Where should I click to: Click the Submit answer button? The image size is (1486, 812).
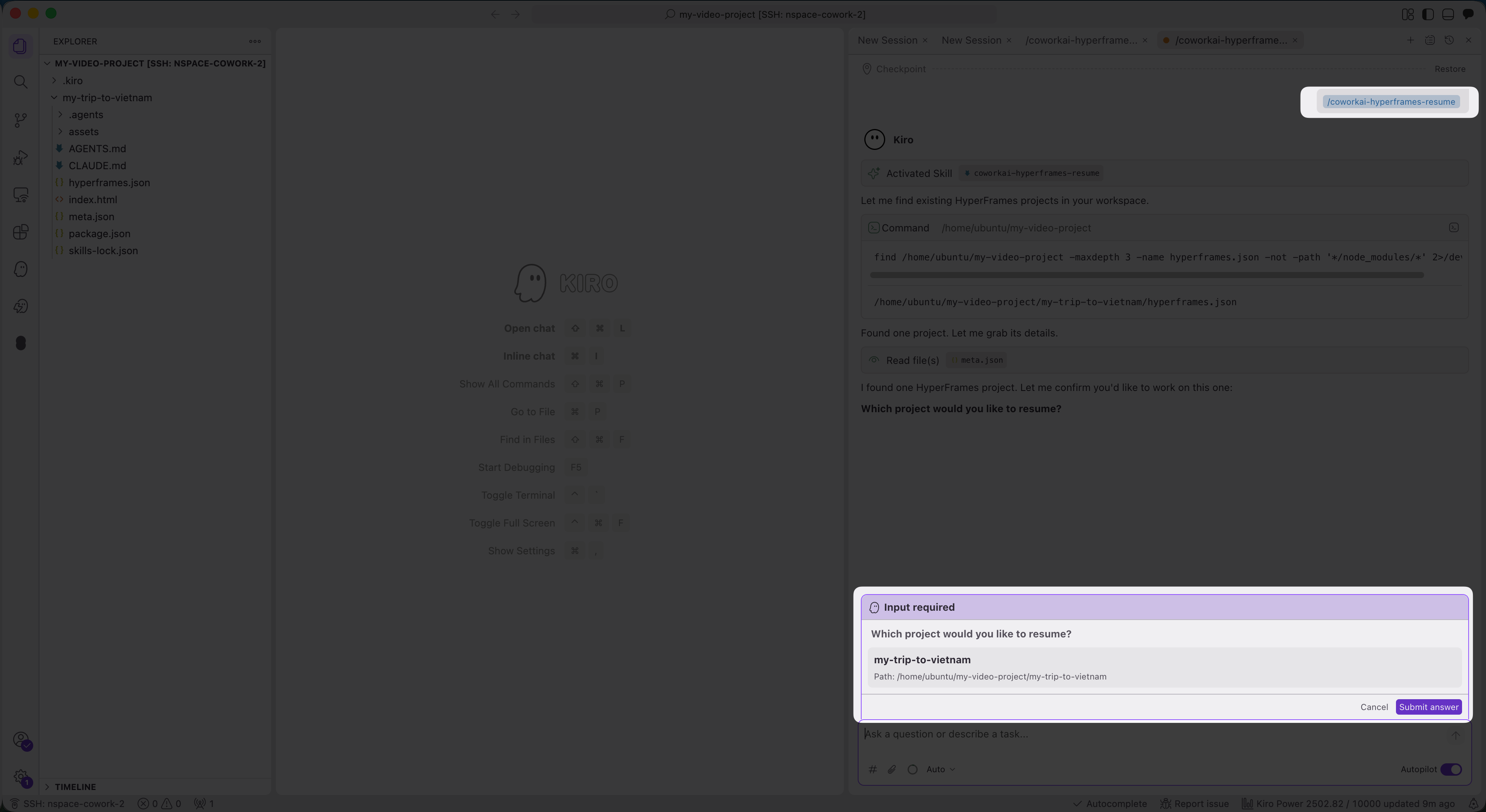pos(1428,707)
